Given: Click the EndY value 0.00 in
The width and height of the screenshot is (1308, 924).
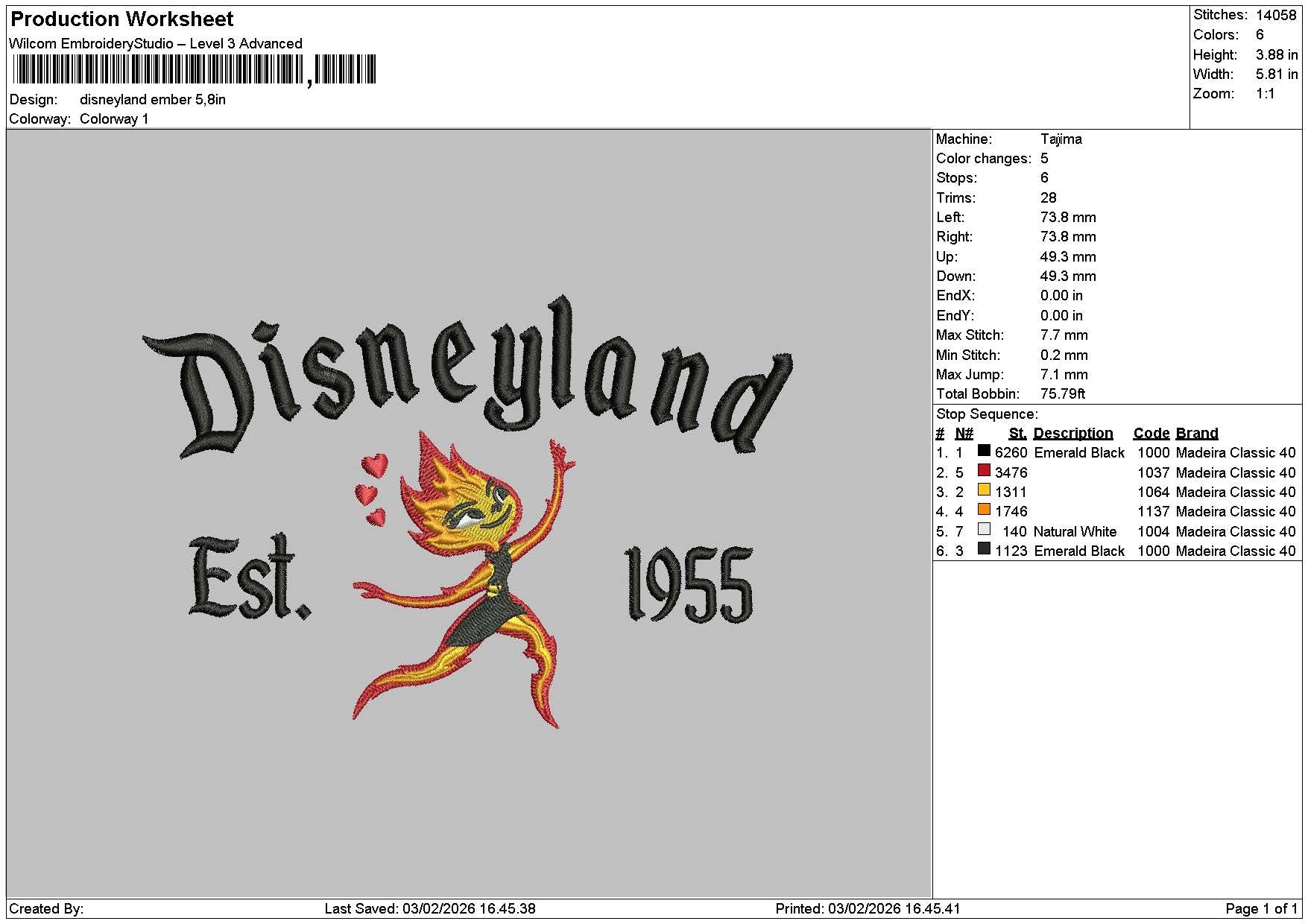Looking at the screenshot, I should (1061, 316).
